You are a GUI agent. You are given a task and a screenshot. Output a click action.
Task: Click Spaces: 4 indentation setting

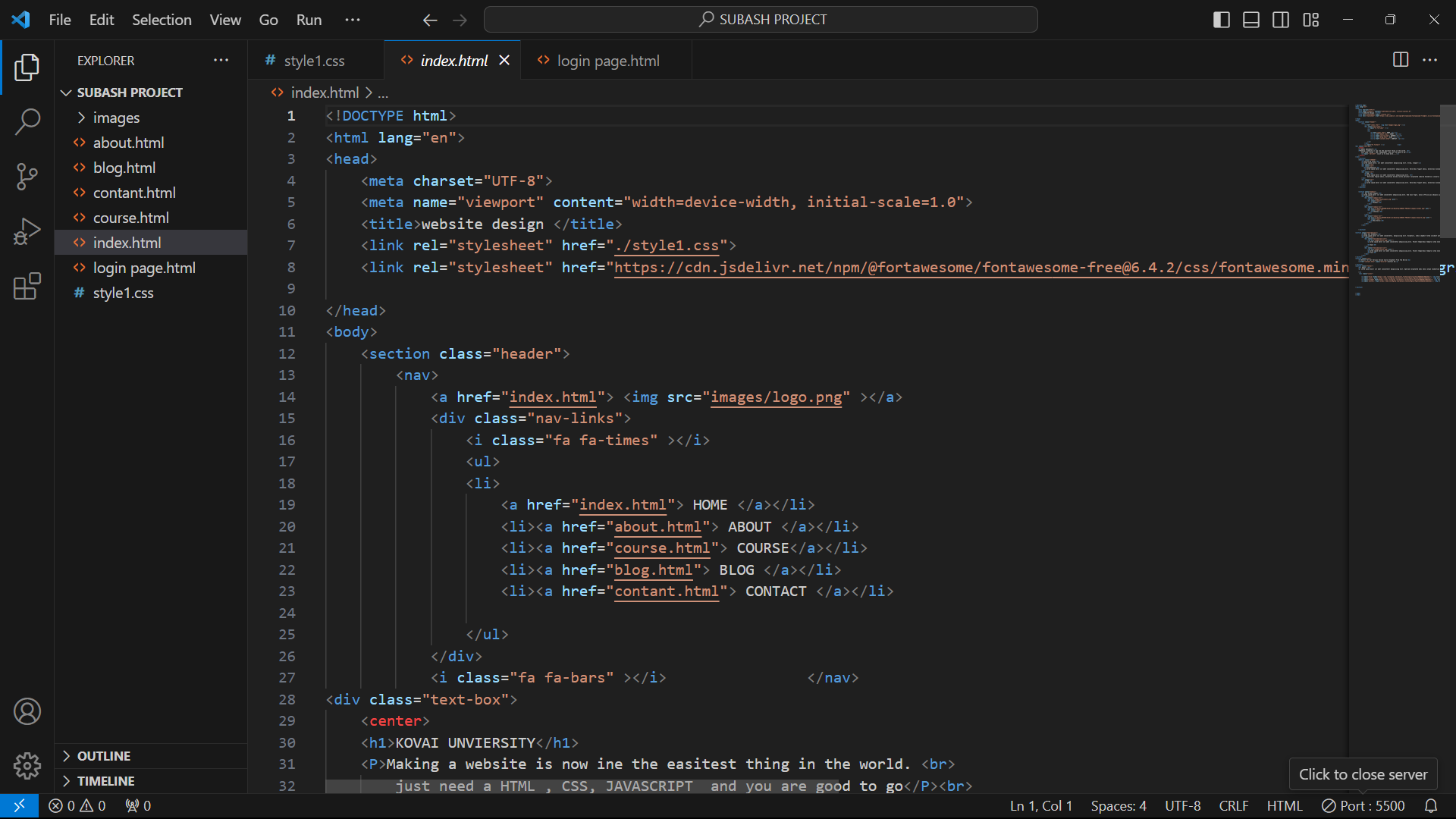(1119, 806)
